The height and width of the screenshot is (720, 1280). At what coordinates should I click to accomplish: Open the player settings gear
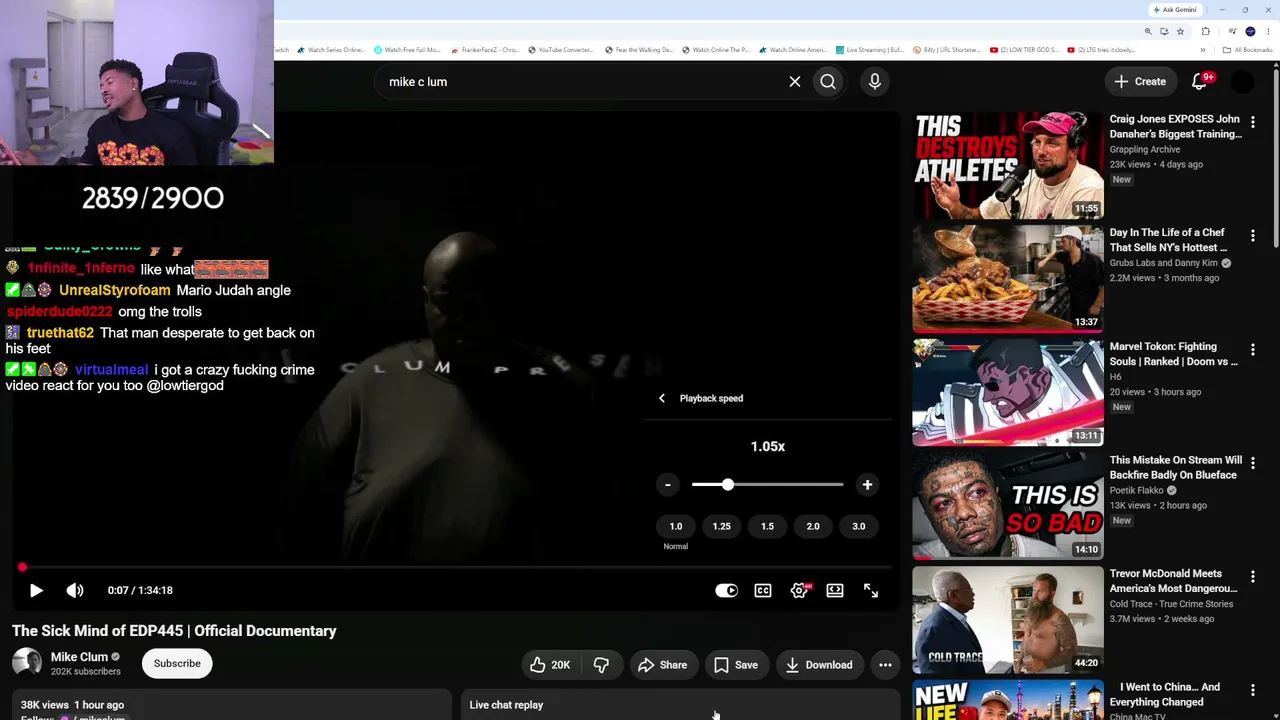point(799,590)
